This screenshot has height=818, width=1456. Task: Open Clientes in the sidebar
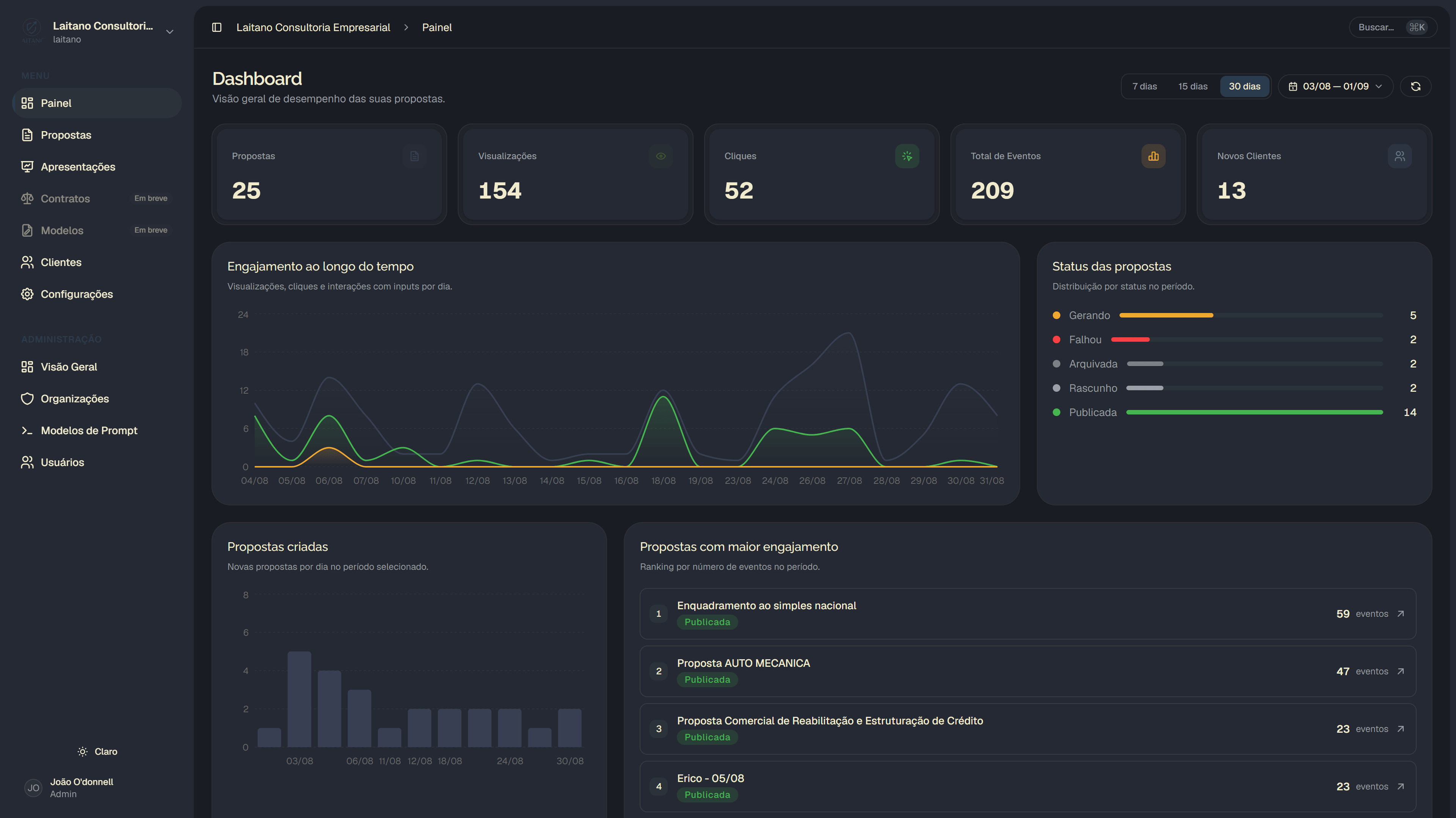97,262
